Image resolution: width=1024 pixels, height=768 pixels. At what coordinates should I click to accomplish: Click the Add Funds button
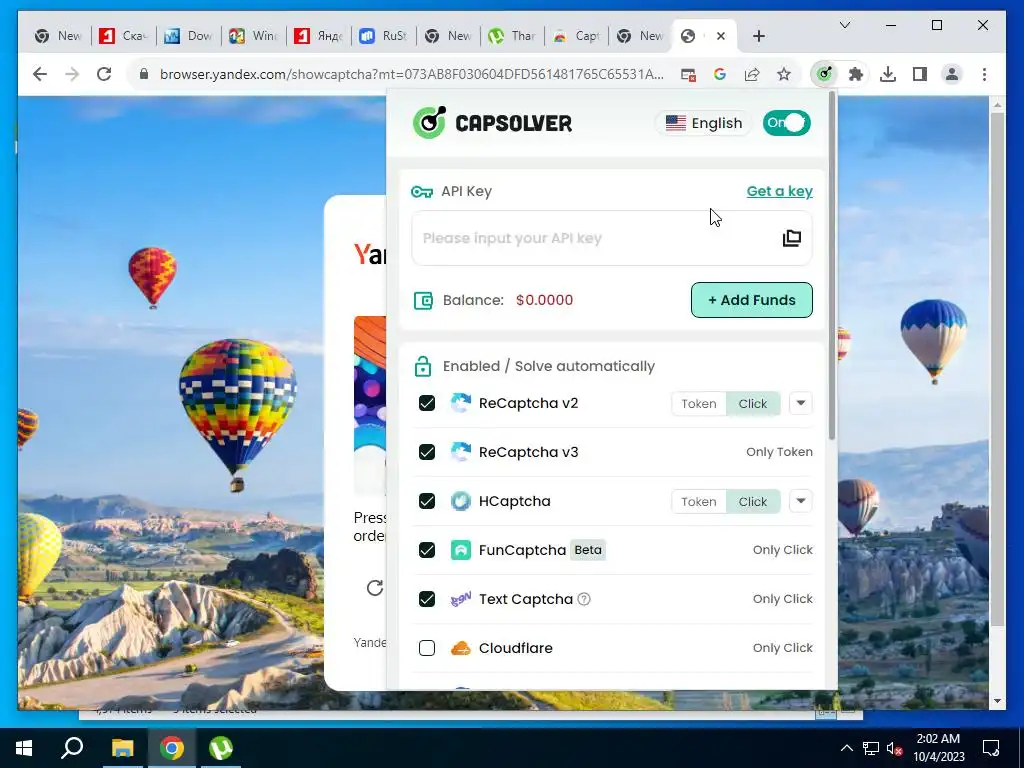(752, 300)
